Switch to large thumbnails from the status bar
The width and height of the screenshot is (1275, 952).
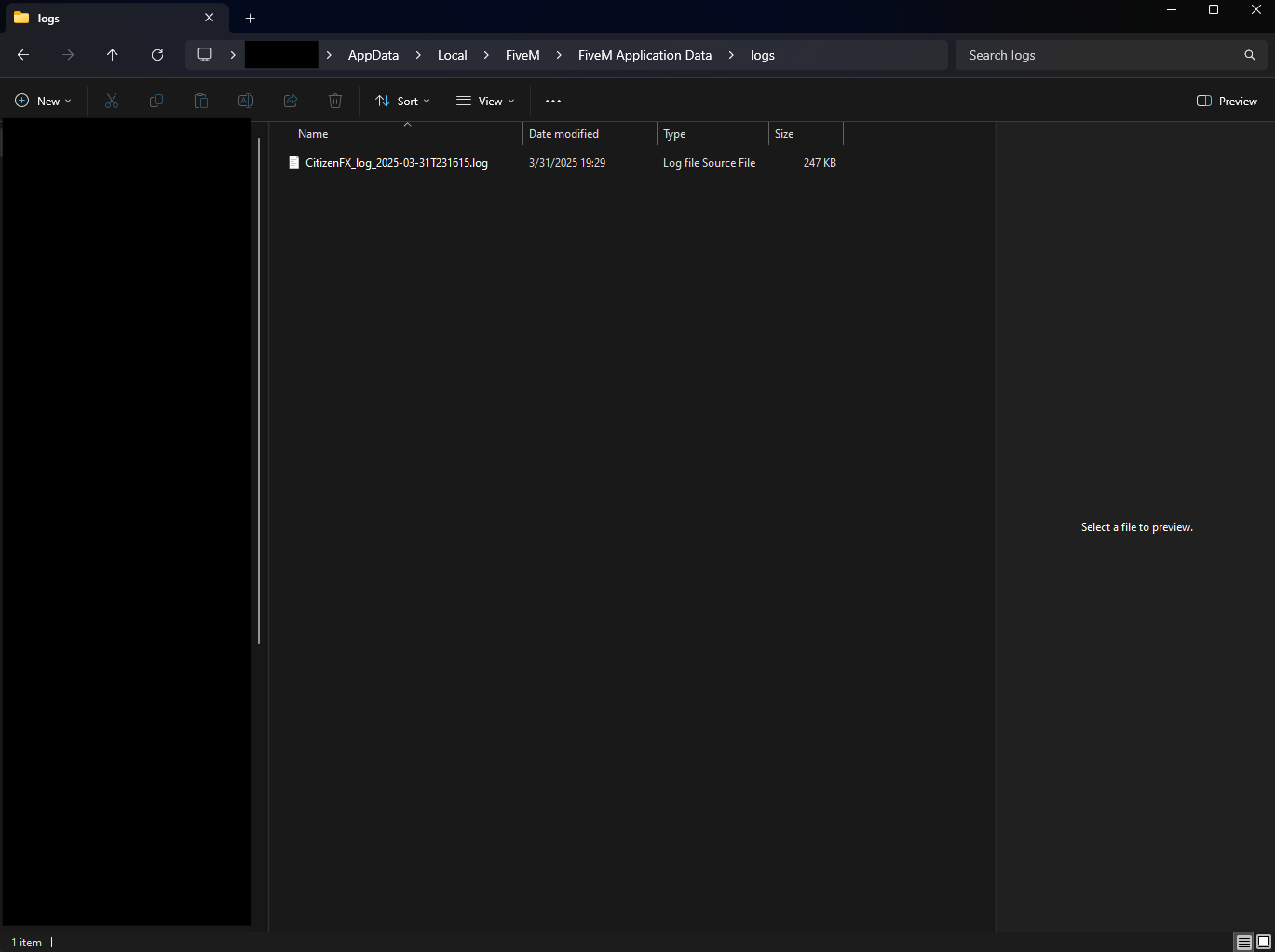pyautogui.click(x=1263, y=942)
